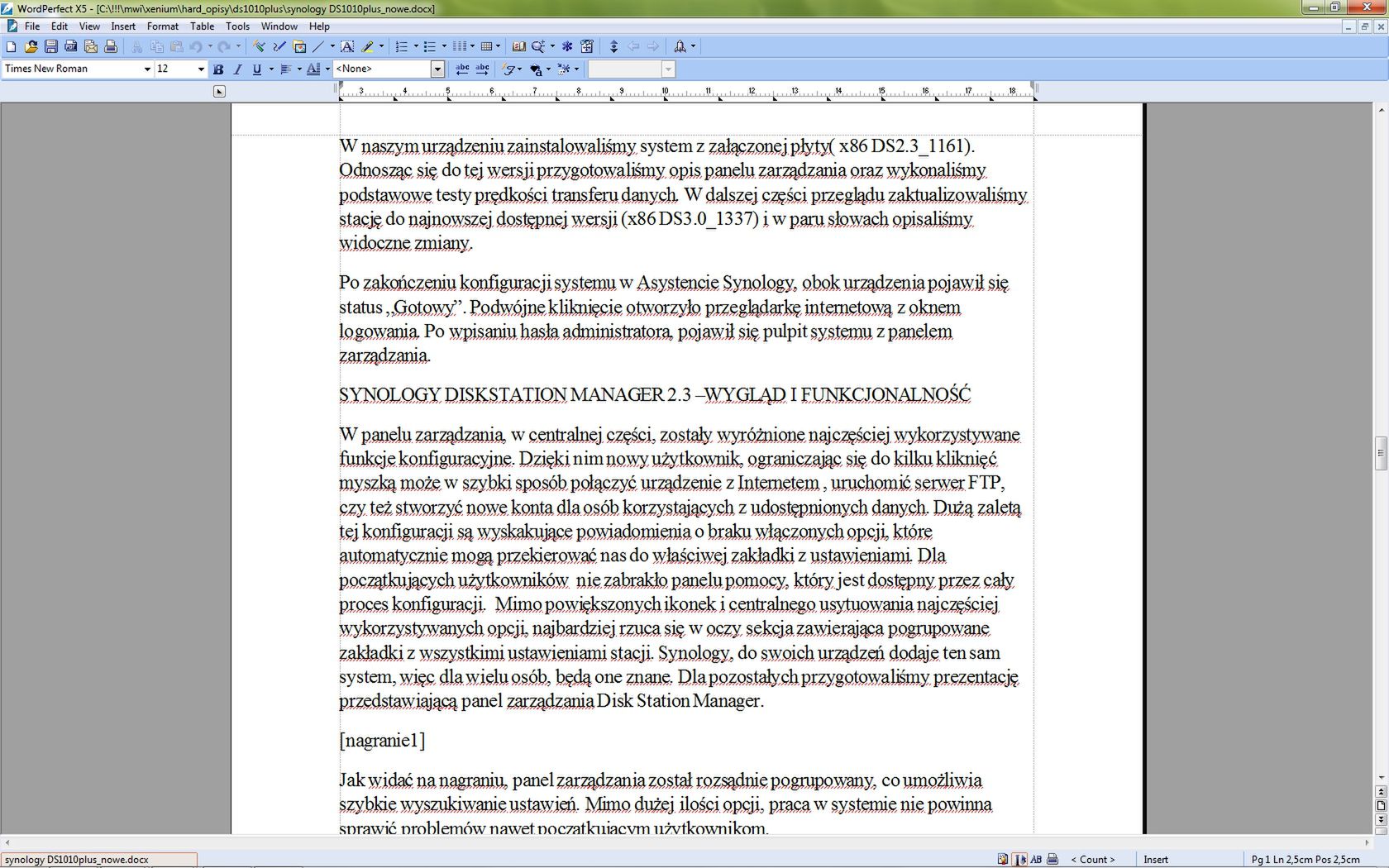Click the synology DS1010plus_nowe.docx document tab
Image resolution: width=1389 pixels, height=868 pixels.
click(98, 860)
